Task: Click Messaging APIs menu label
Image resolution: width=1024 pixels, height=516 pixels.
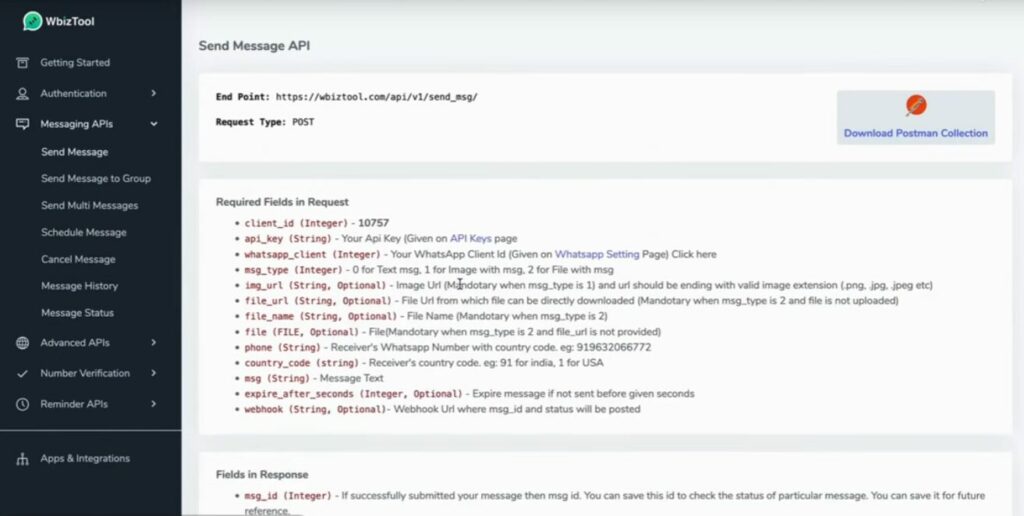Action: pyautogui.click(x=76, y=124)
